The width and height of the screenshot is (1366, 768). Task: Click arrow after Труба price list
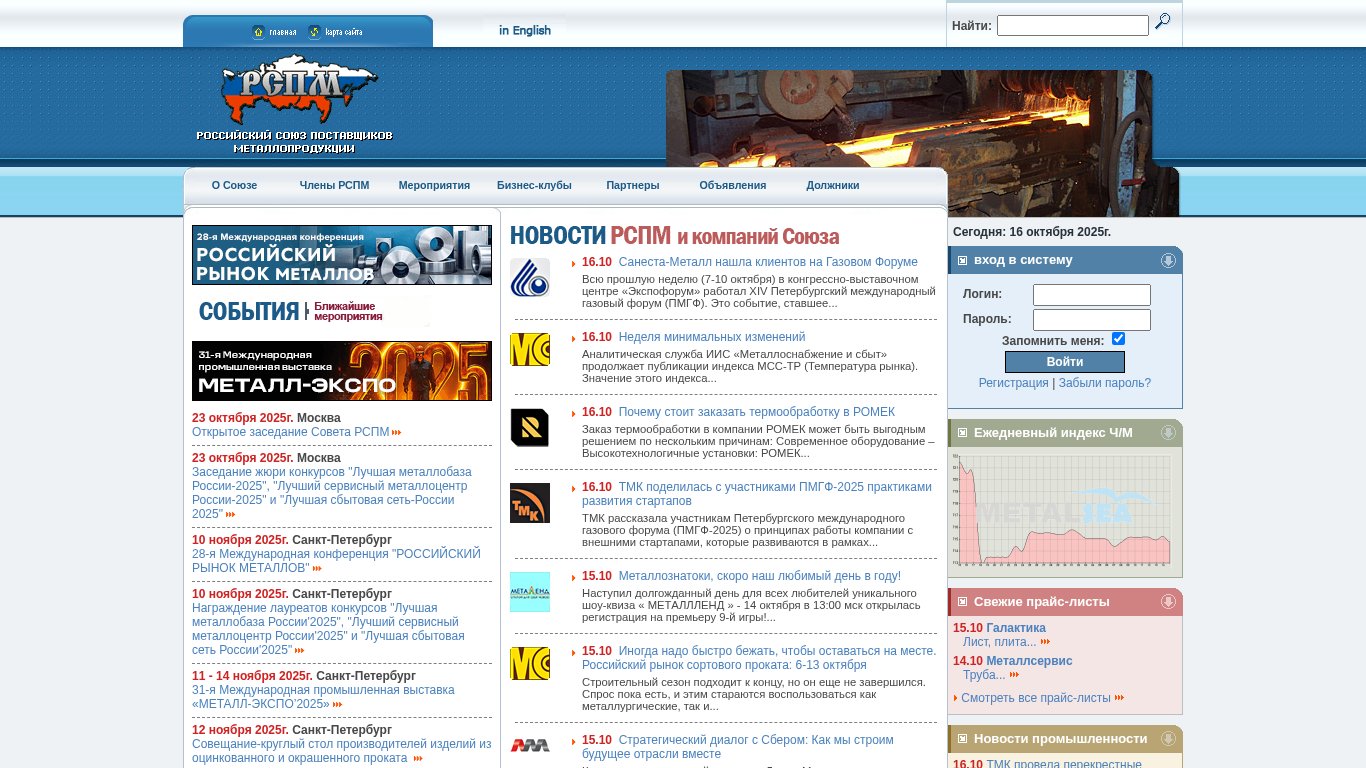1015,675
